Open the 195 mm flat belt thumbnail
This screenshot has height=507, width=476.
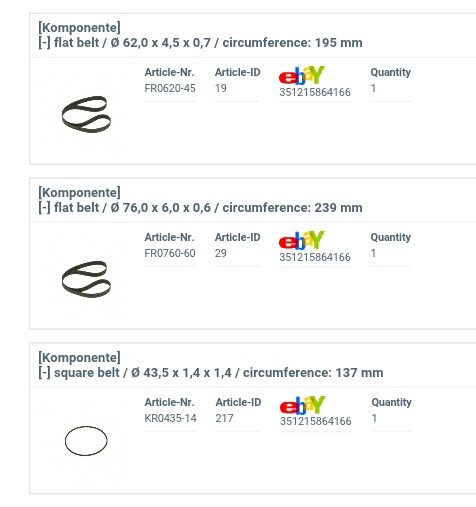86,114
